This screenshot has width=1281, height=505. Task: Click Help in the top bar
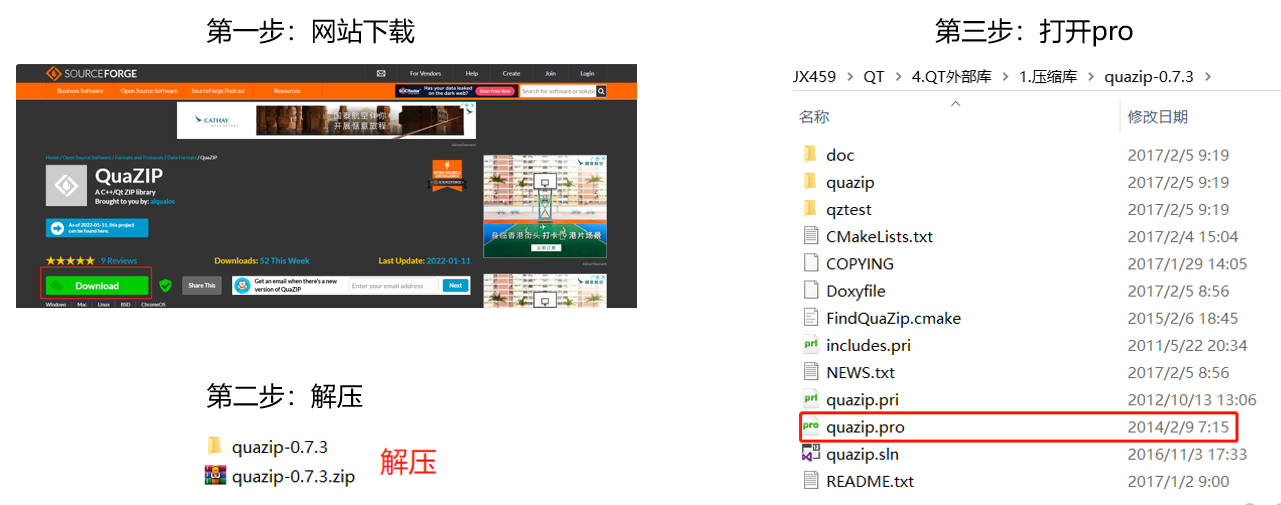pos(472,73)
